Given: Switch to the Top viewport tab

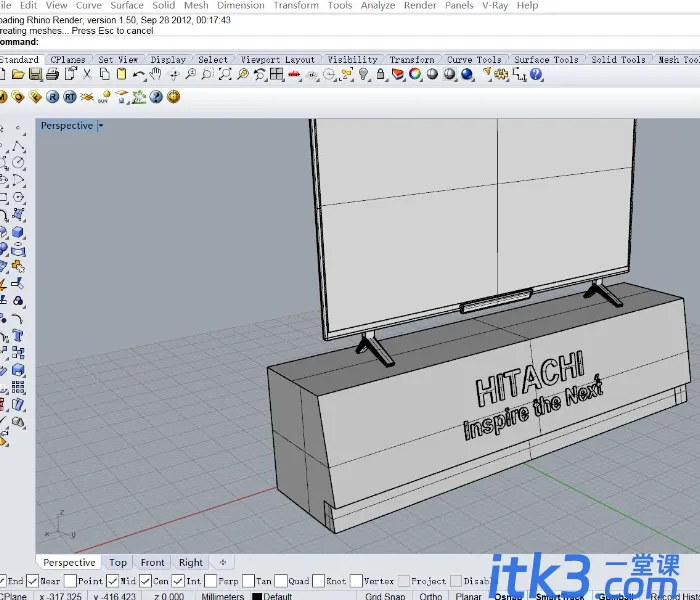Looking at the screenshot, I should click(x=118, y=562).
